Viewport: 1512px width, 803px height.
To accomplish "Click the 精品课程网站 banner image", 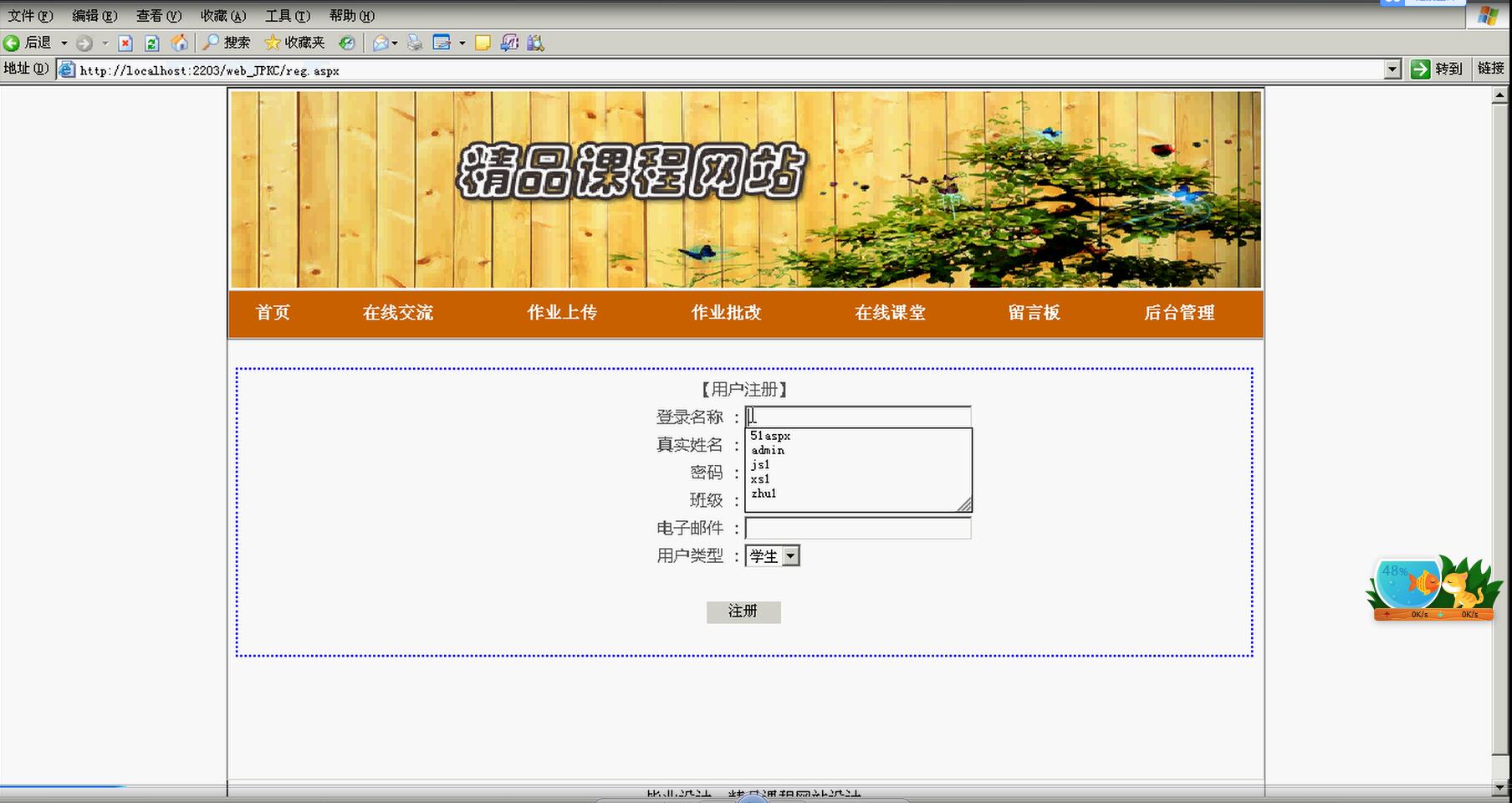I will [x=745, y=189].
